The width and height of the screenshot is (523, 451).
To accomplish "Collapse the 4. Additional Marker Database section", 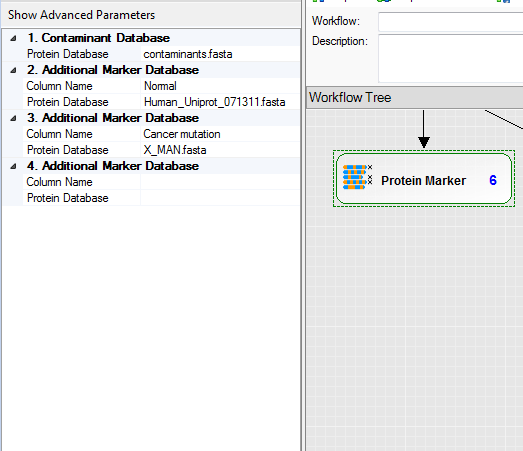I will click(x=13, y=166).
